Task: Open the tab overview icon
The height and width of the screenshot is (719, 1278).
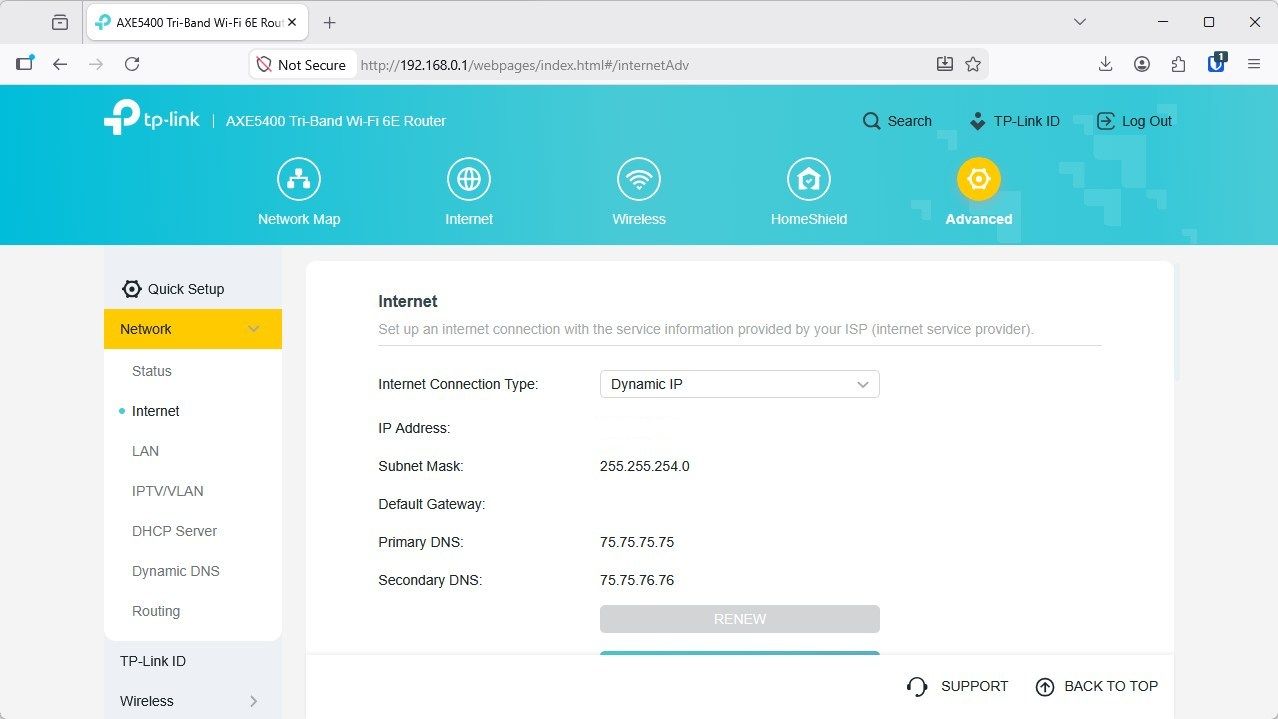Action: 59,22
